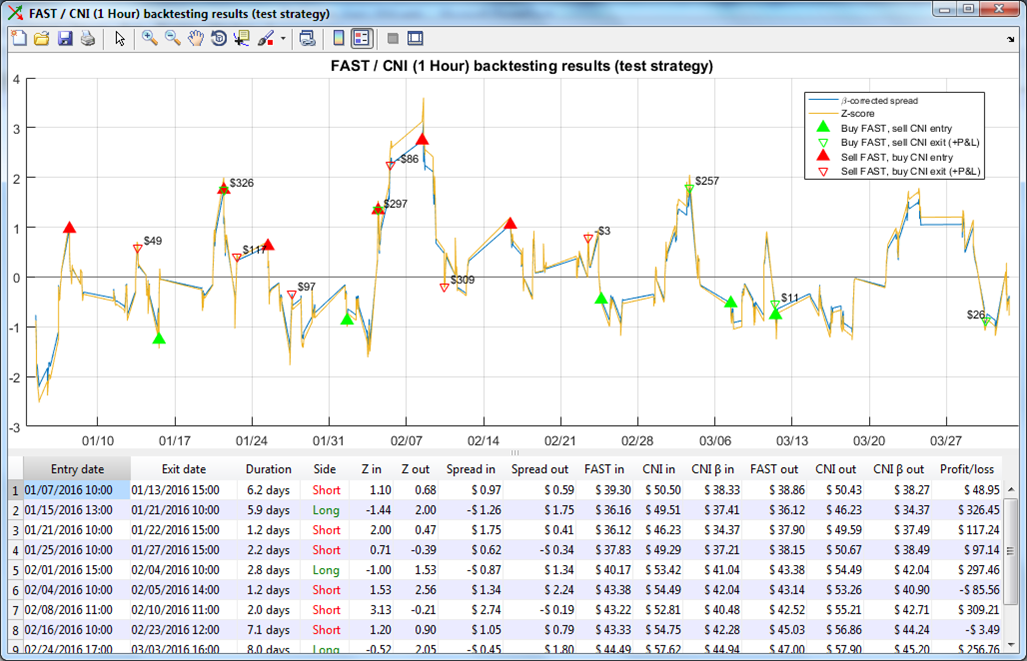Click the Link Plot icon
Screen dimensions: 1027x661
click(x=307, y=39)
